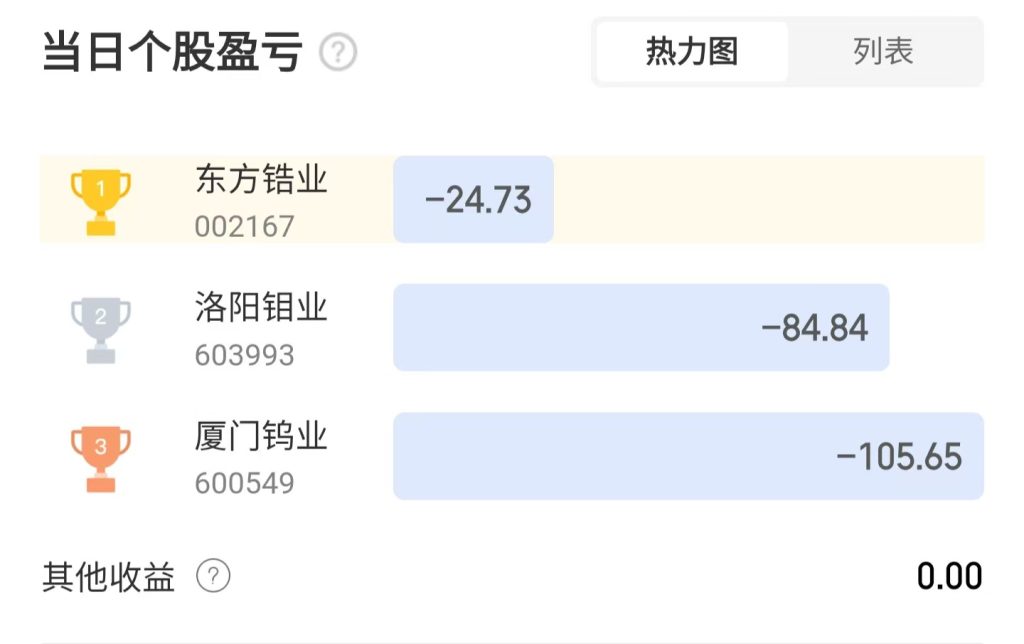Click the 其他收益 label

coord(108,577)
